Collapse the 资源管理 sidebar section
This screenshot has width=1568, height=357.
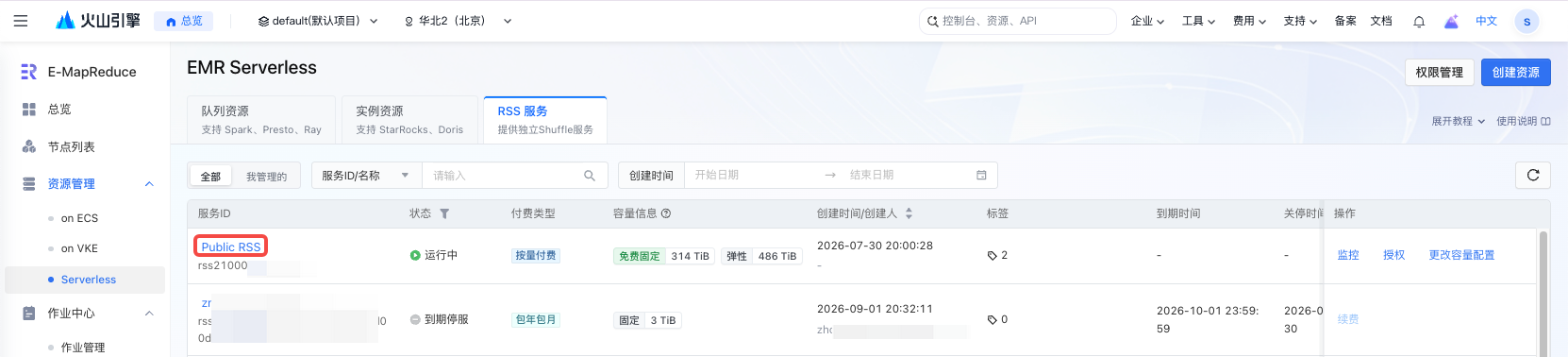click(x=149, y=184)
